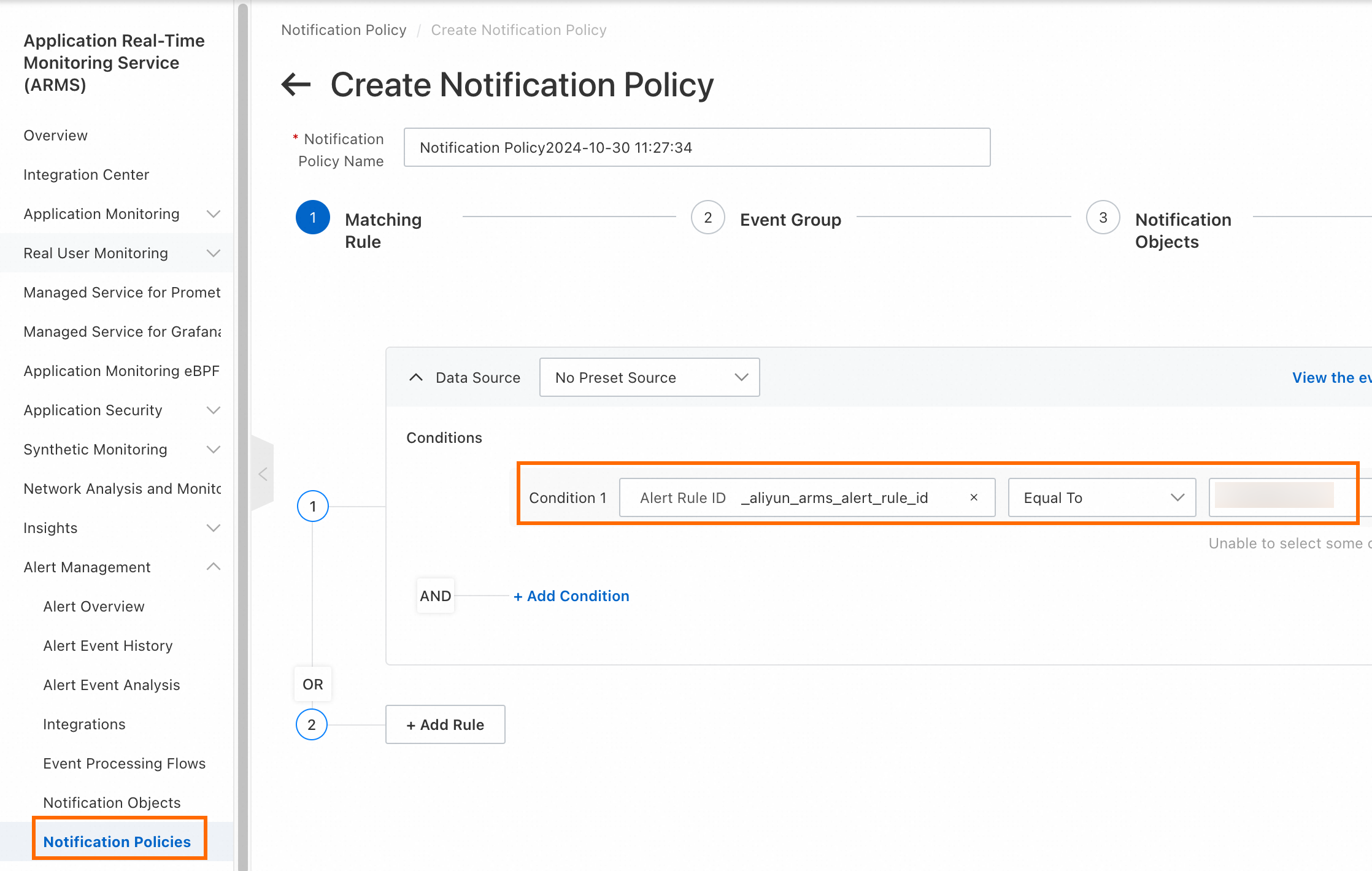Open the Integration Center page
The width and height of the screenshot is (1372, 871).
pyautogui.click(x=87, y=175)
